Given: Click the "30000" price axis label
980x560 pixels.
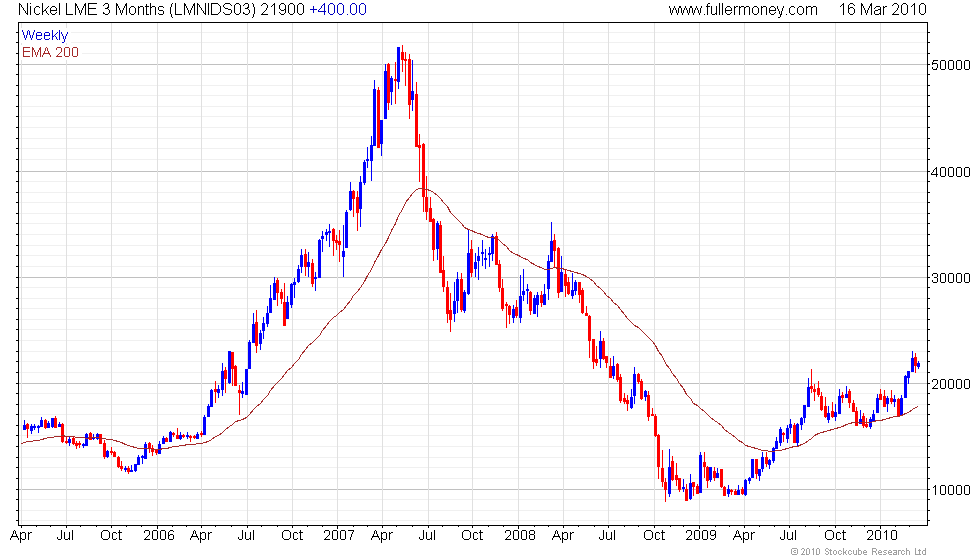Looking at the screenshot, I should [x=951, y=278].
